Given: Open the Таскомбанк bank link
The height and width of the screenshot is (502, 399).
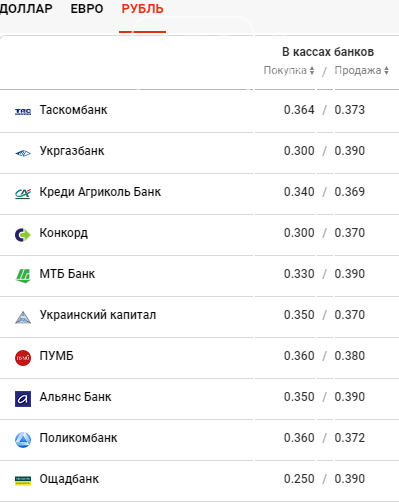Looking at the screenshot, I should 73,110.
